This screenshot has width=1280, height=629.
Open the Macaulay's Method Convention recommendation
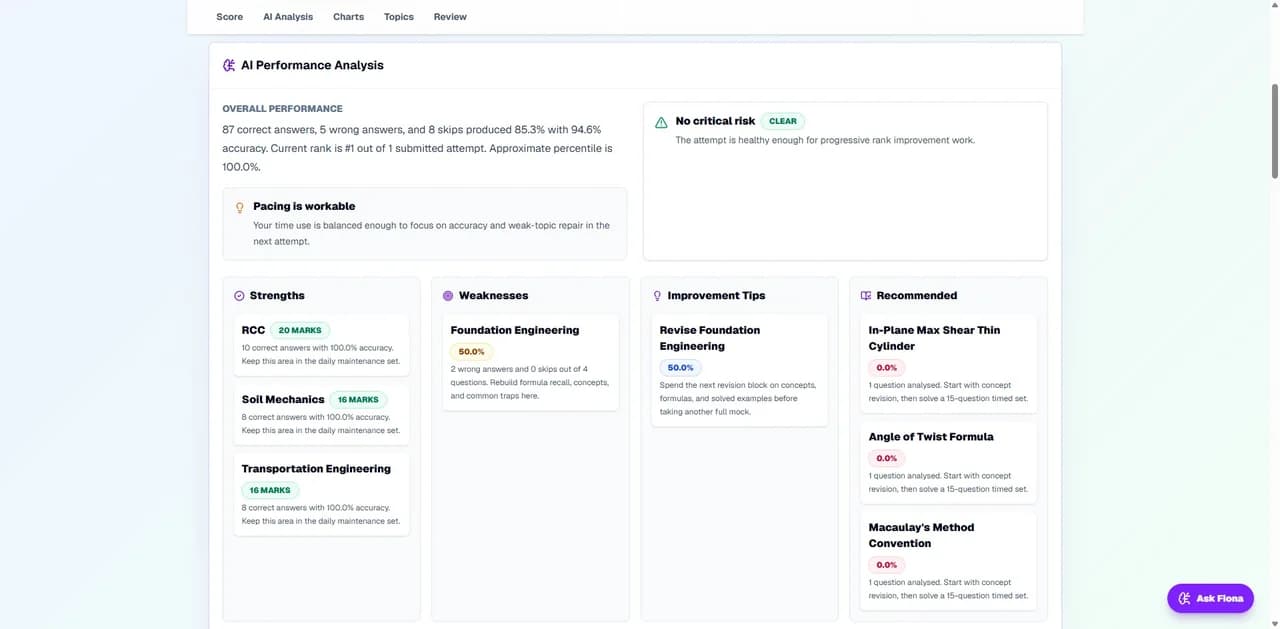(921, 535)
